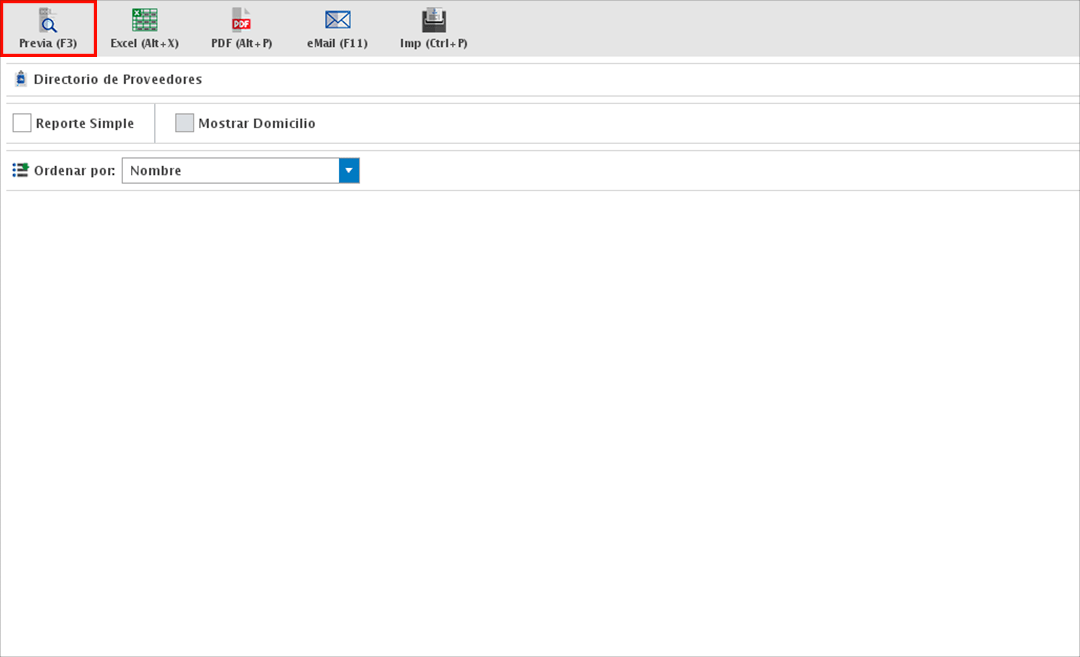Viewport: 1080px width, 657px height.
Task: Select the Previa (F3) toolbar label
Action: (48, 44)
